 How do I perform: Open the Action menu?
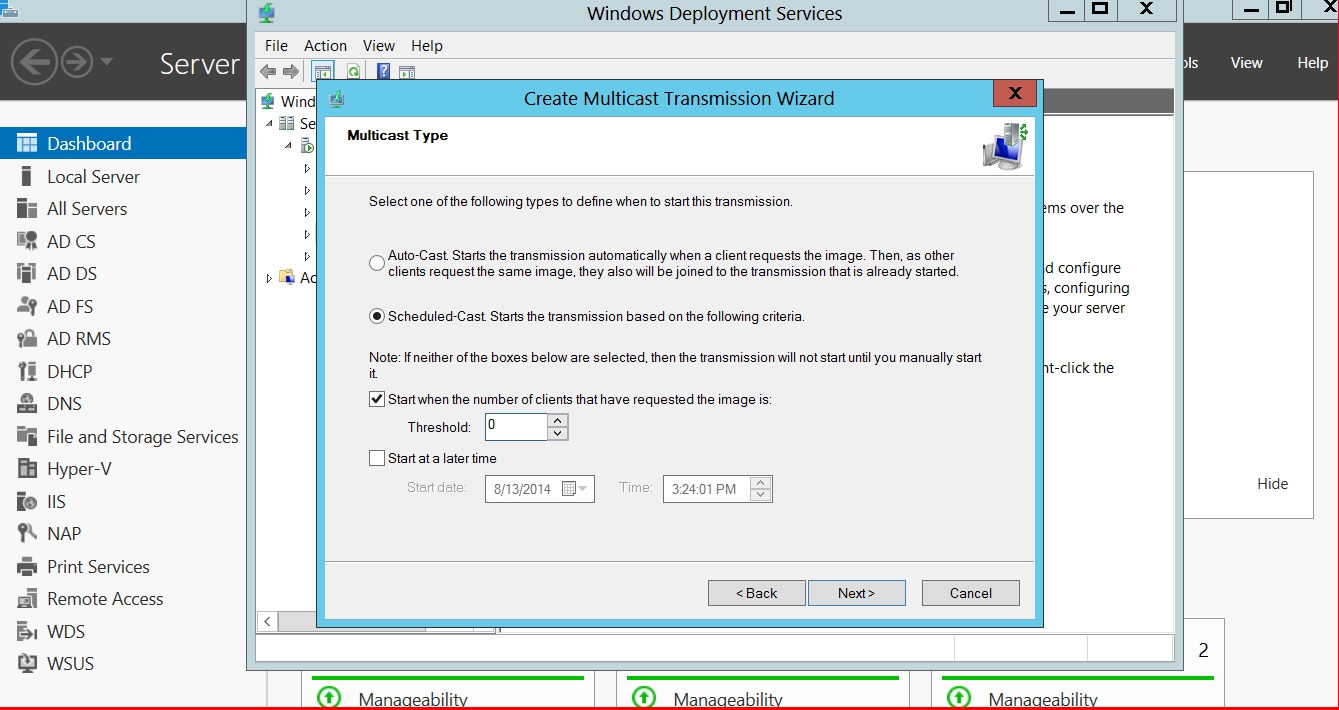pyautogui.click(x=325, y=46)
